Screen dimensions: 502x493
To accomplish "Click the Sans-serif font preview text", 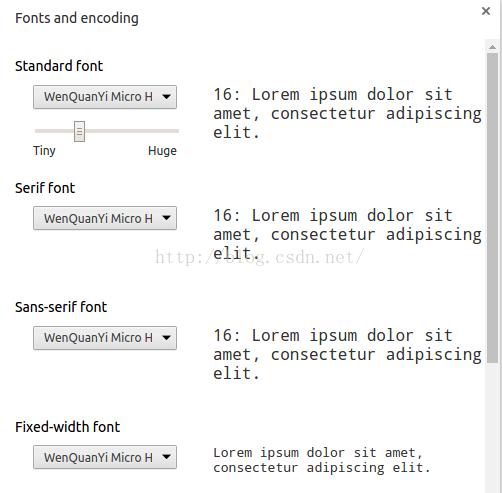I will (347, 355).
